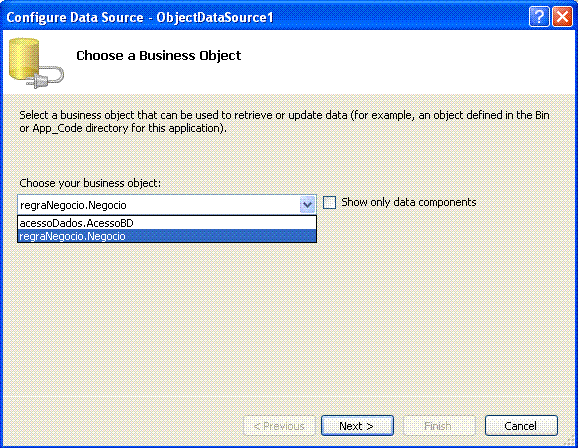Click the help question mark button
578x448 pixels.
coord(539,17)
